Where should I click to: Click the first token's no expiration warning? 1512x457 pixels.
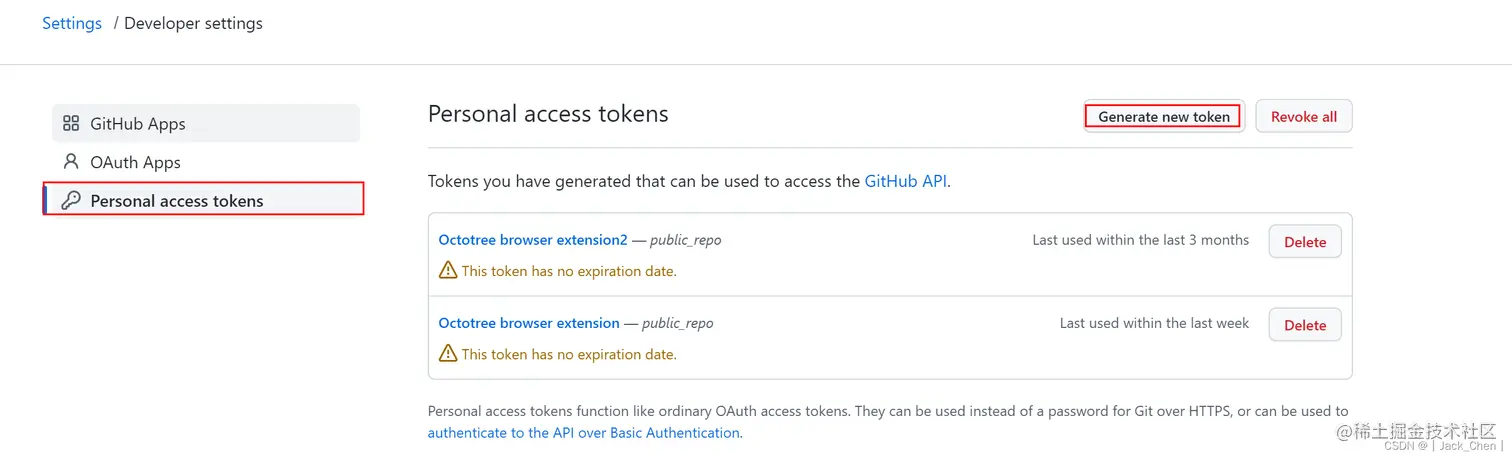(x=569, y=271)
